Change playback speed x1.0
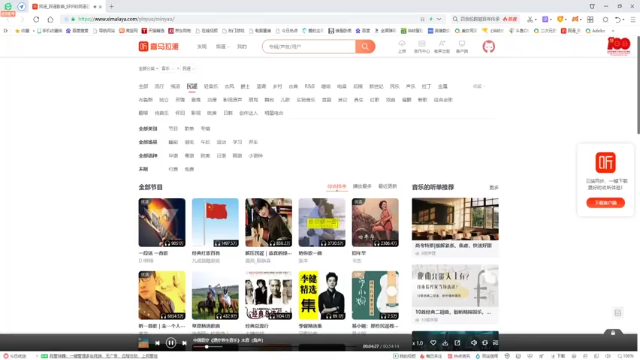Screen dimensions: 640x360 (418, 343)
